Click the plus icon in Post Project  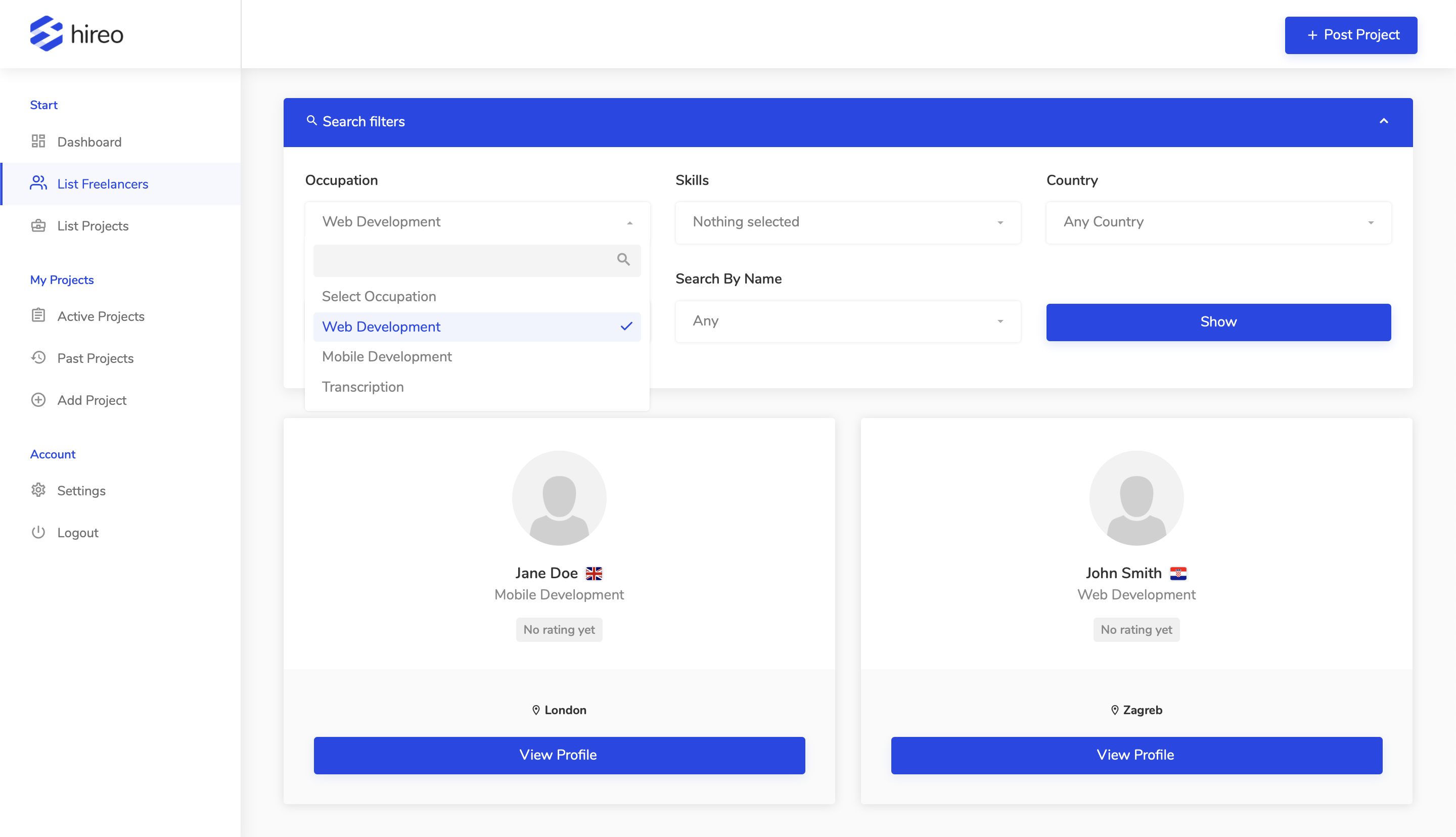point(1312,35)
